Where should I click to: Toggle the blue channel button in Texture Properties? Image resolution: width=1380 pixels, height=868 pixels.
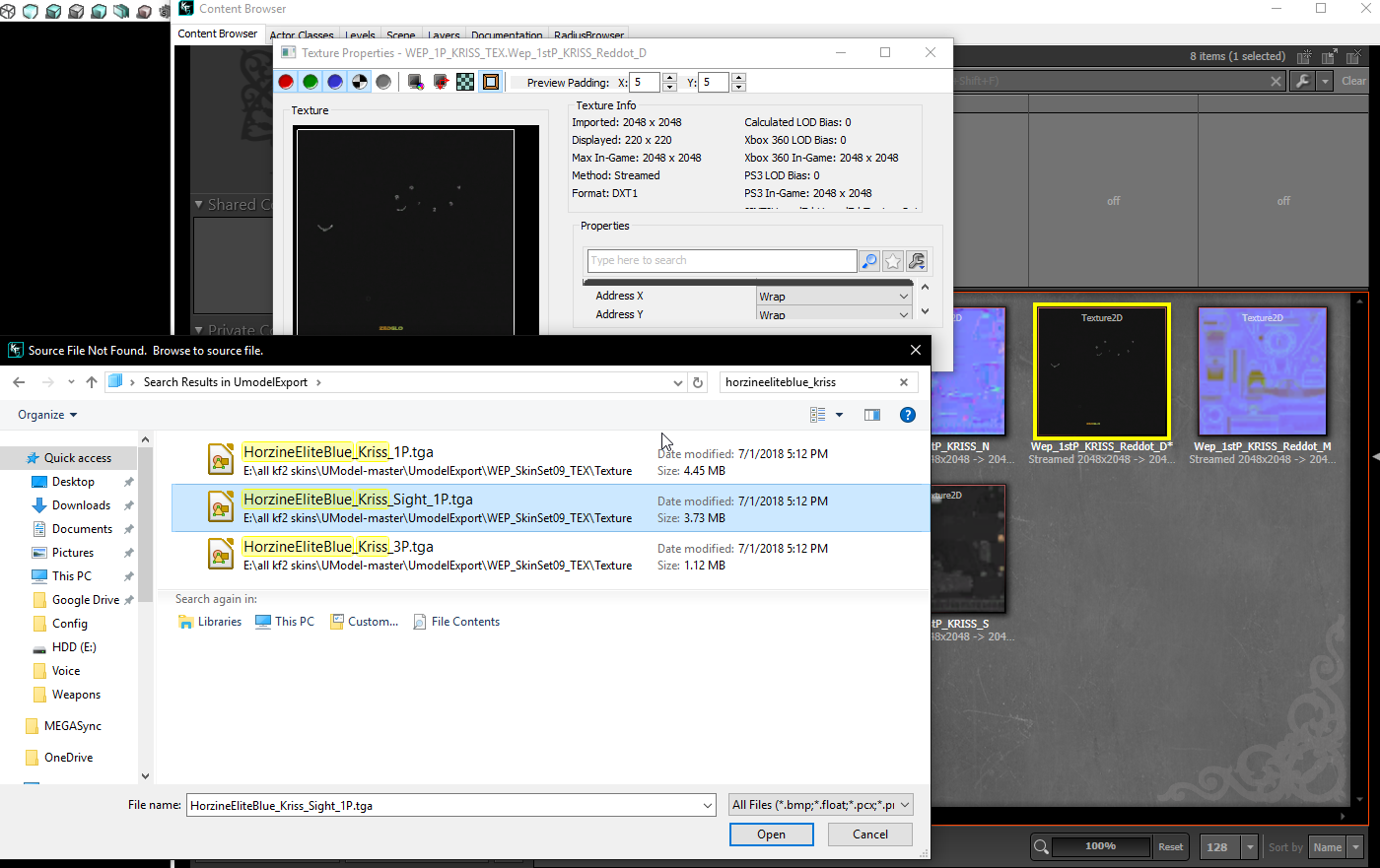point(335,82)
